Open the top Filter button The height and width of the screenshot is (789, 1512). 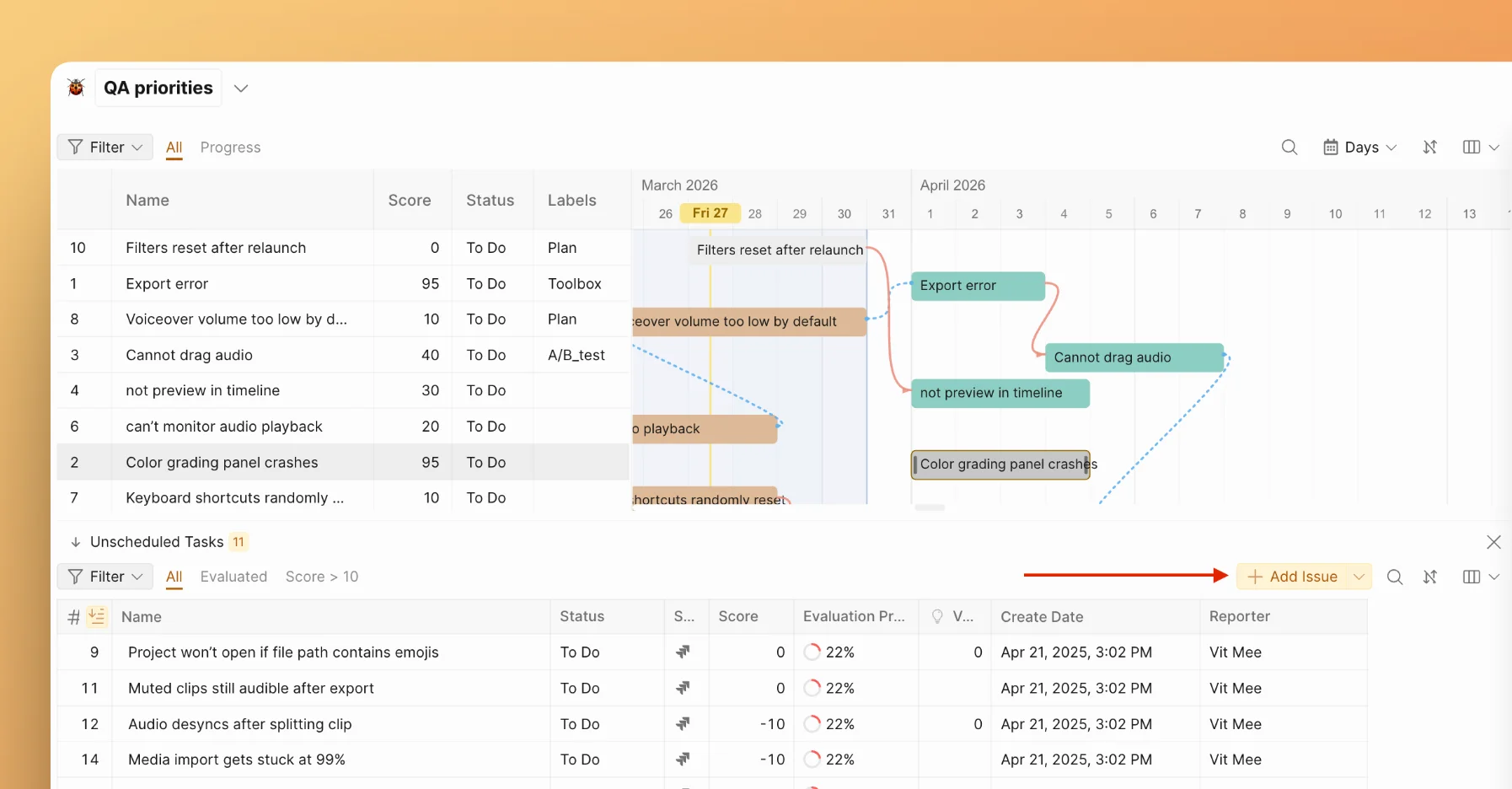tap(105, 148)
